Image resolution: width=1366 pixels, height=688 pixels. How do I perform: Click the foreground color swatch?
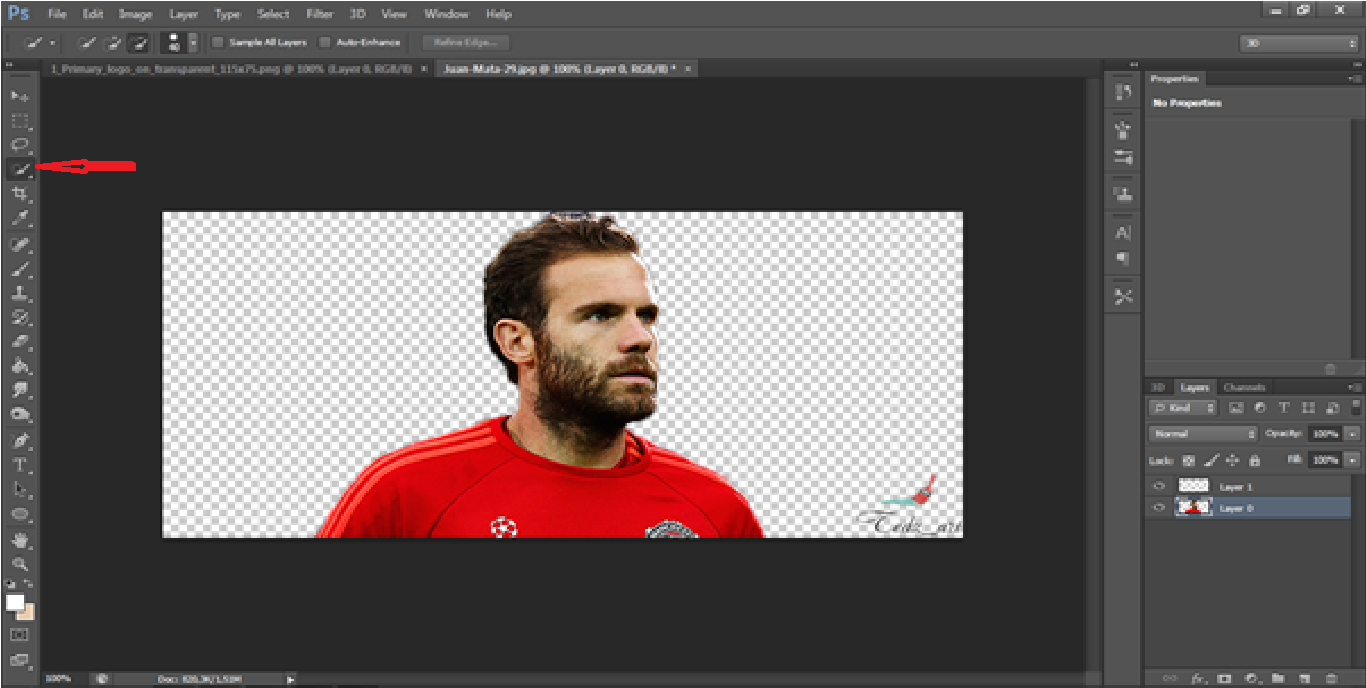point(15,602)
